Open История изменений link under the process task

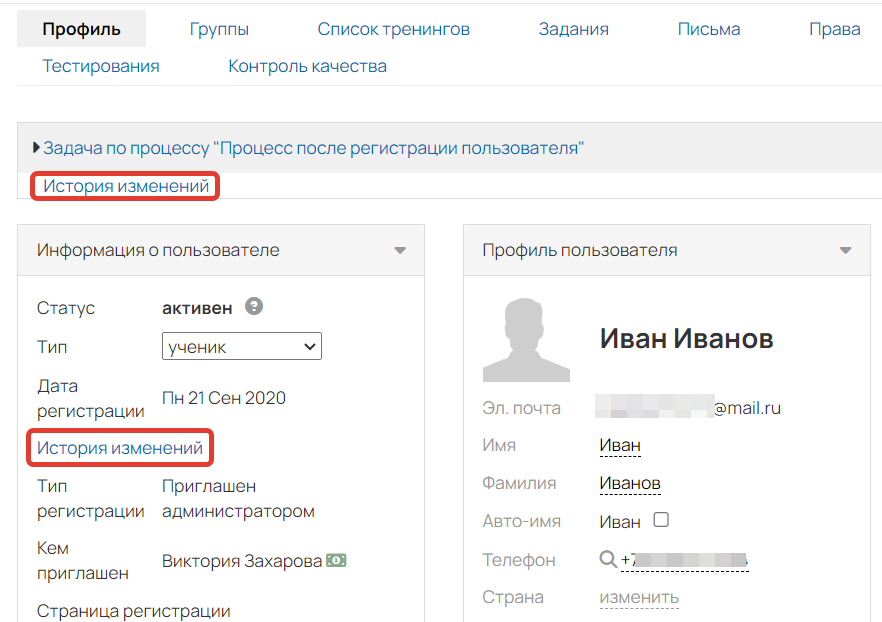(126, 186)
